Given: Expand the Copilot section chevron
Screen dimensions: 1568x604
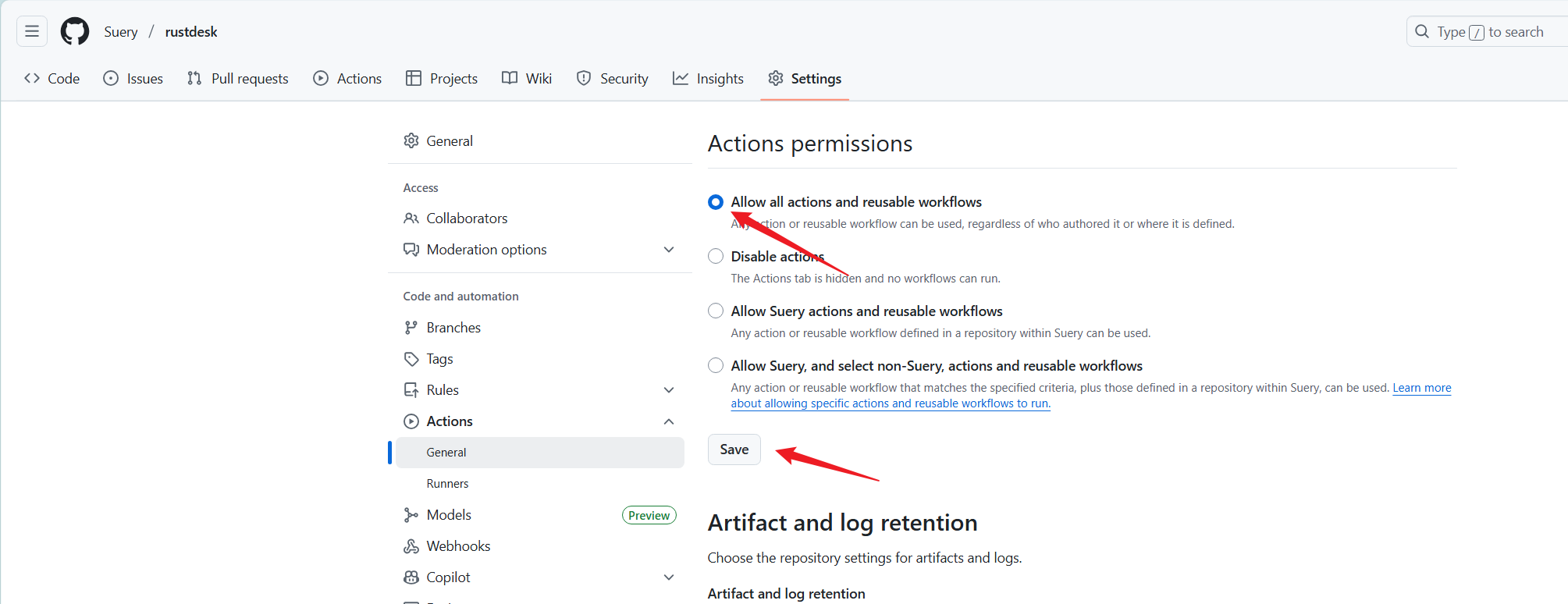Looking at the screenshot, I should coord(669,577).
